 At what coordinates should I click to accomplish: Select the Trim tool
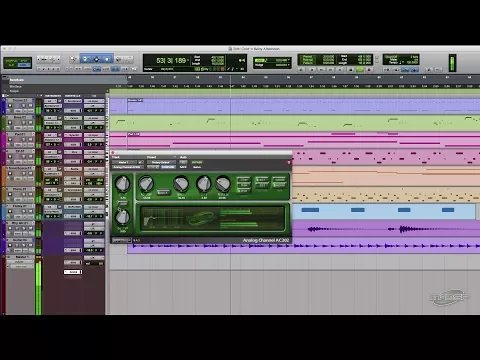[85, 59]
